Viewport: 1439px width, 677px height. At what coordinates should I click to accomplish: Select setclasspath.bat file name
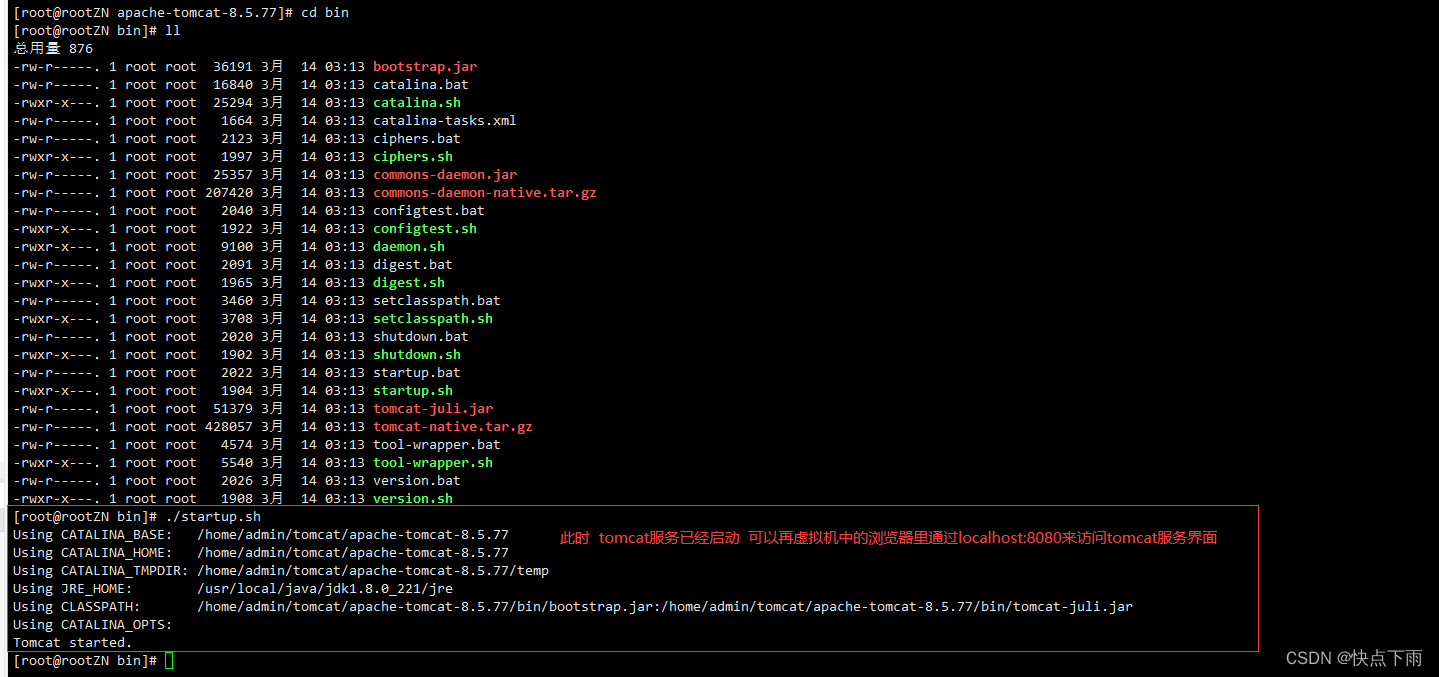pyautogui.click(x=437, y=300)
